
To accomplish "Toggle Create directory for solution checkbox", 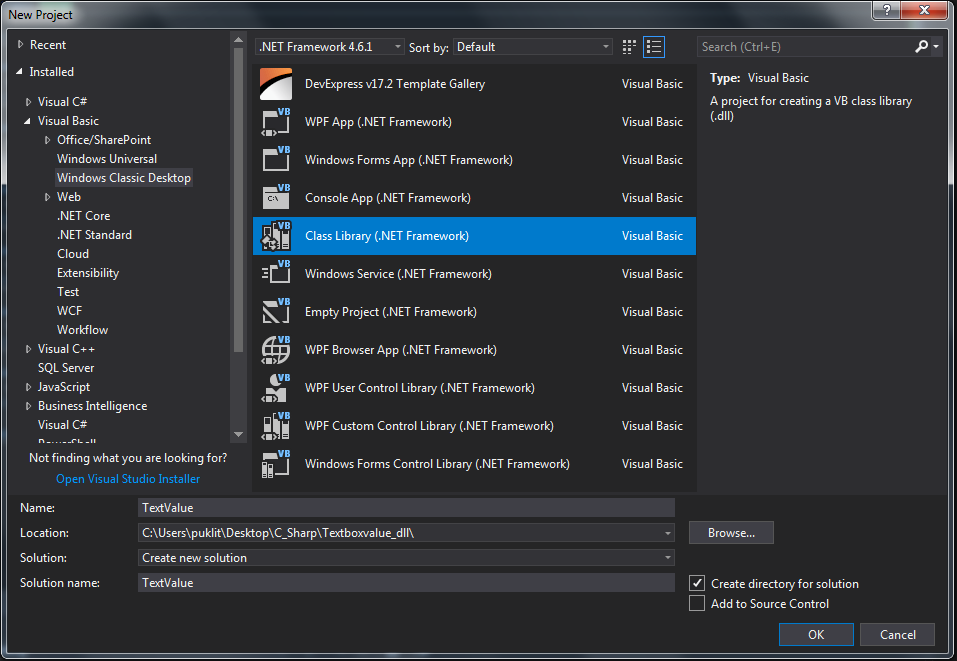I will point(697,583).
